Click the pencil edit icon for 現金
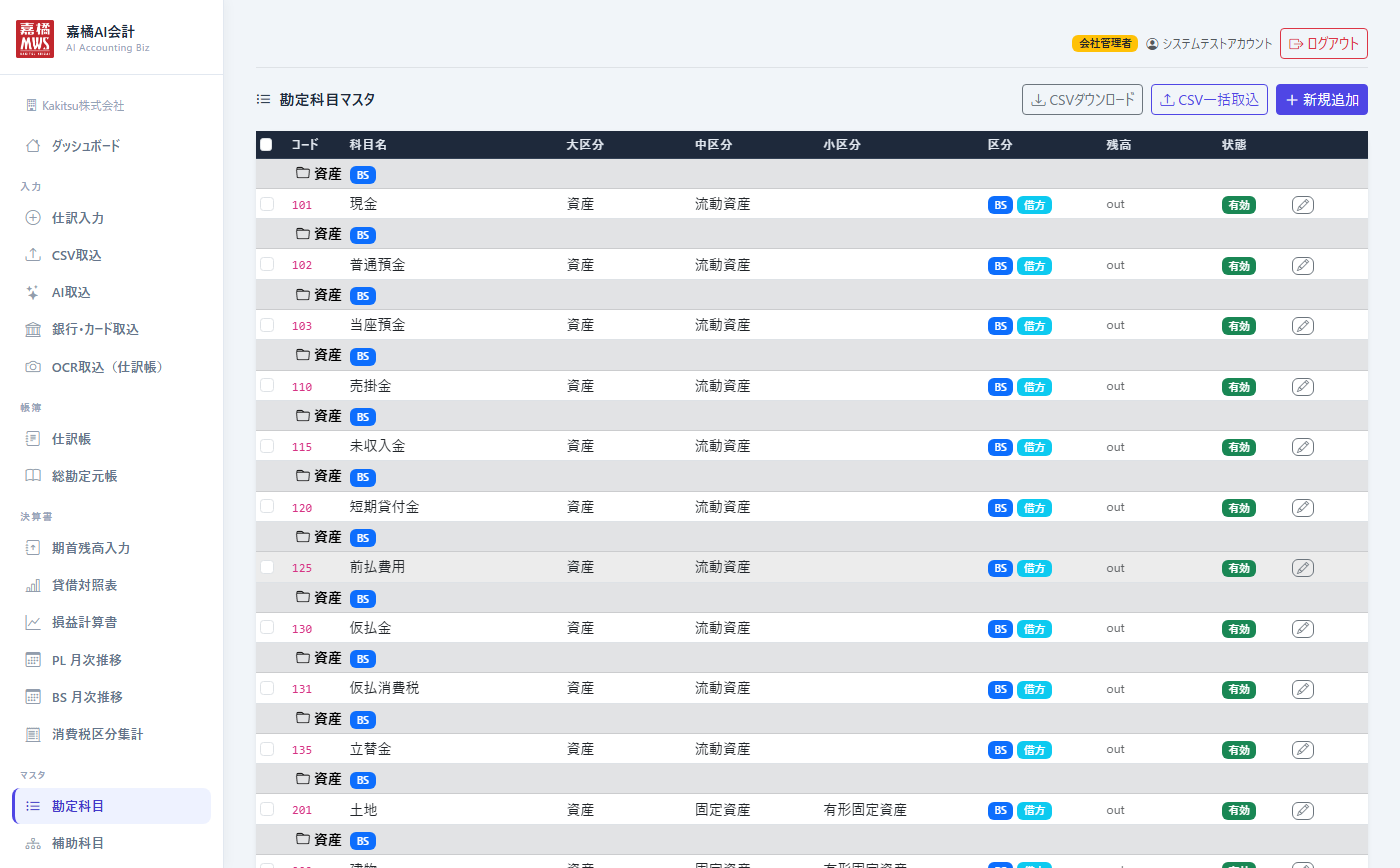This screenshot has height=868, width=1400. click(1302, 205)
